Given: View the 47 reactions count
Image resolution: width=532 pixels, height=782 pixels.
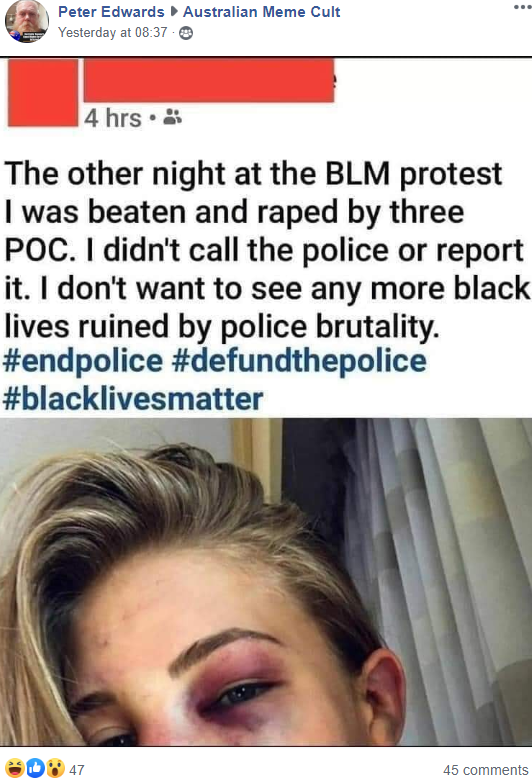Looking at the screenshot, I should coord(76,770).
